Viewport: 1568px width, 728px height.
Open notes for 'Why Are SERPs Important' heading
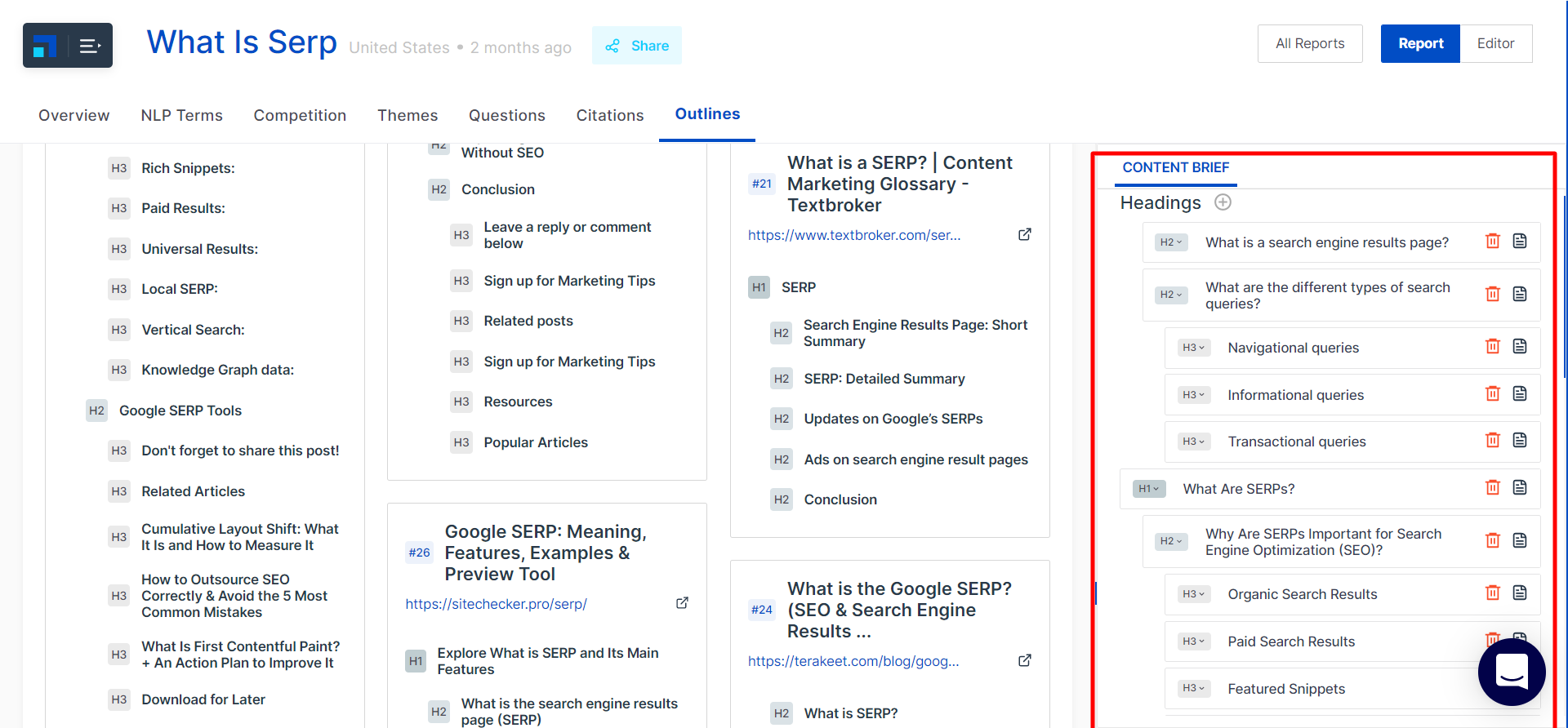click(x=1520, y=540)
